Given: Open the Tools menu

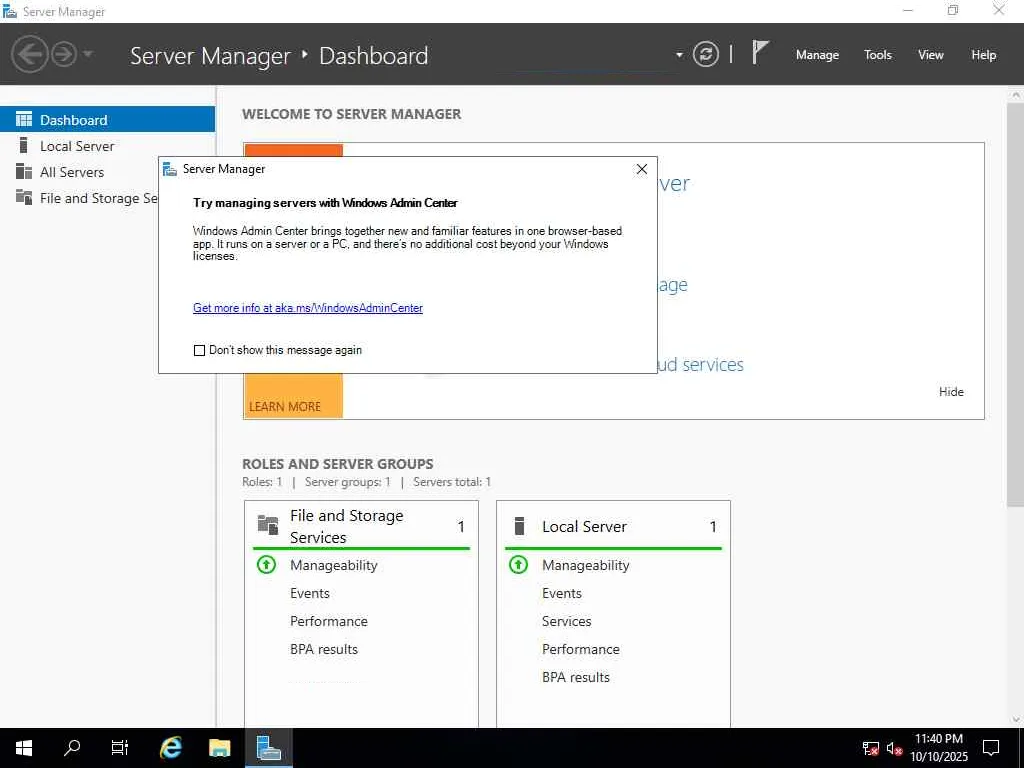Looking at the screenshot, I should [878, 55].
